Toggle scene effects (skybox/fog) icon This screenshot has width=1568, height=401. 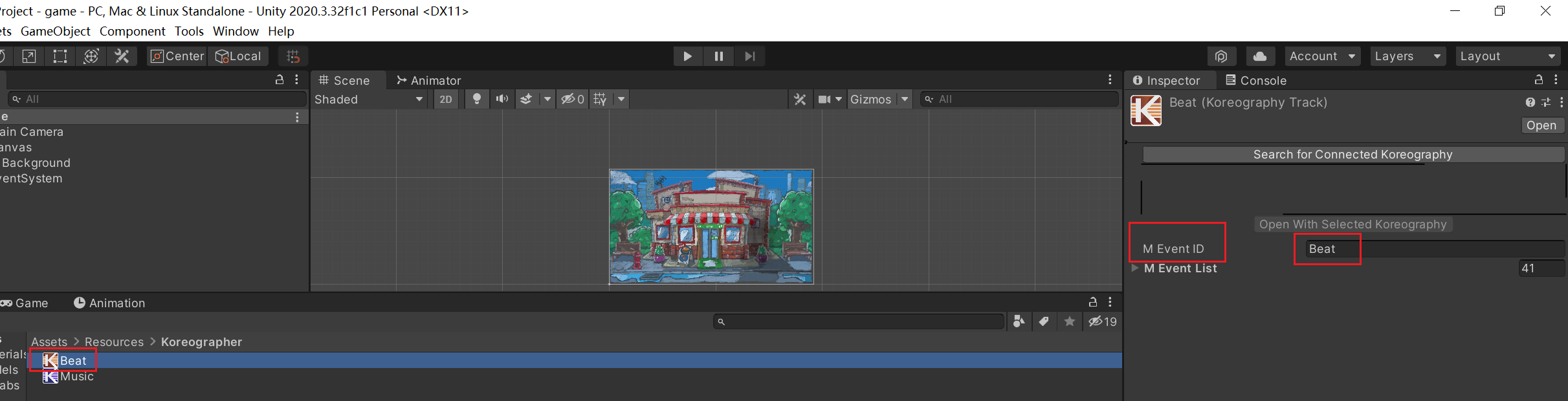527,99
